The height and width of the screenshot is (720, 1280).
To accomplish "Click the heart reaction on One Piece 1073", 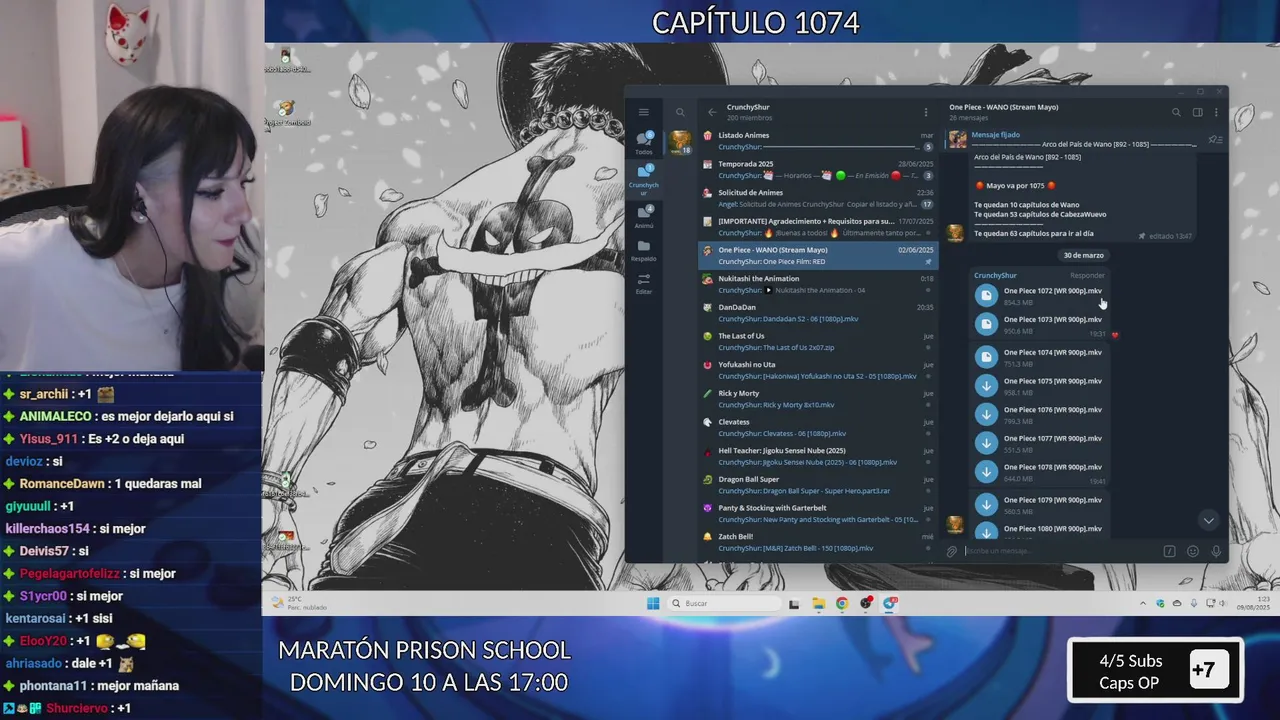I will [1114, 335].
